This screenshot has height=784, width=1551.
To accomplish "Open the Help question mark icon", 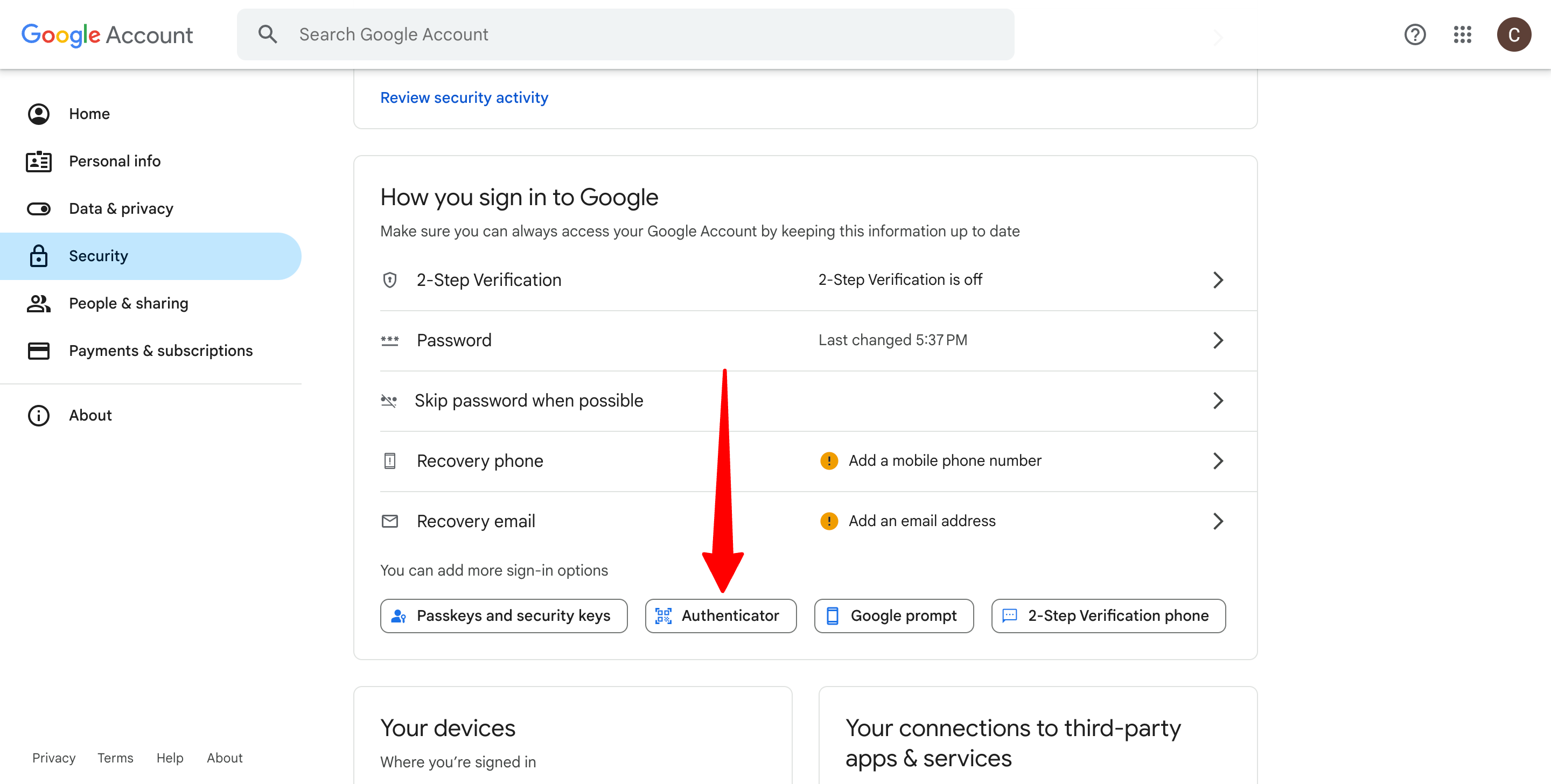I will pyautogui.click(x=1415, y=34).
